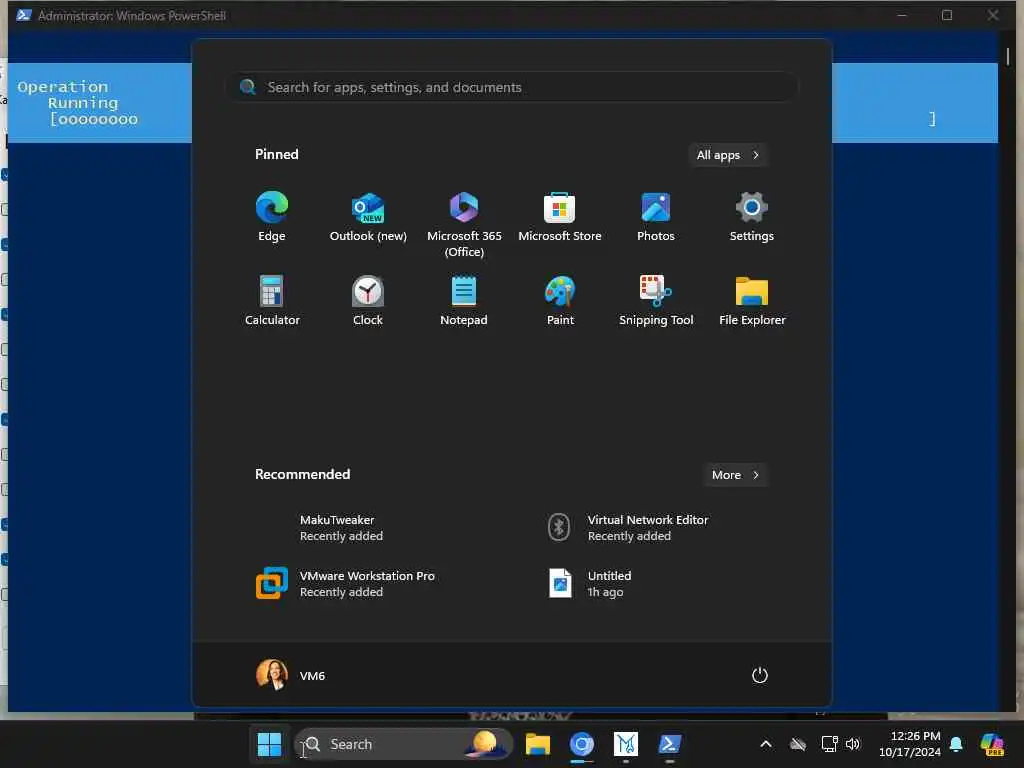Open the Calculator app
Image resolution: width=1024 pixels, height=768 pixels.
pyautogui.click(x=272, y=301)
